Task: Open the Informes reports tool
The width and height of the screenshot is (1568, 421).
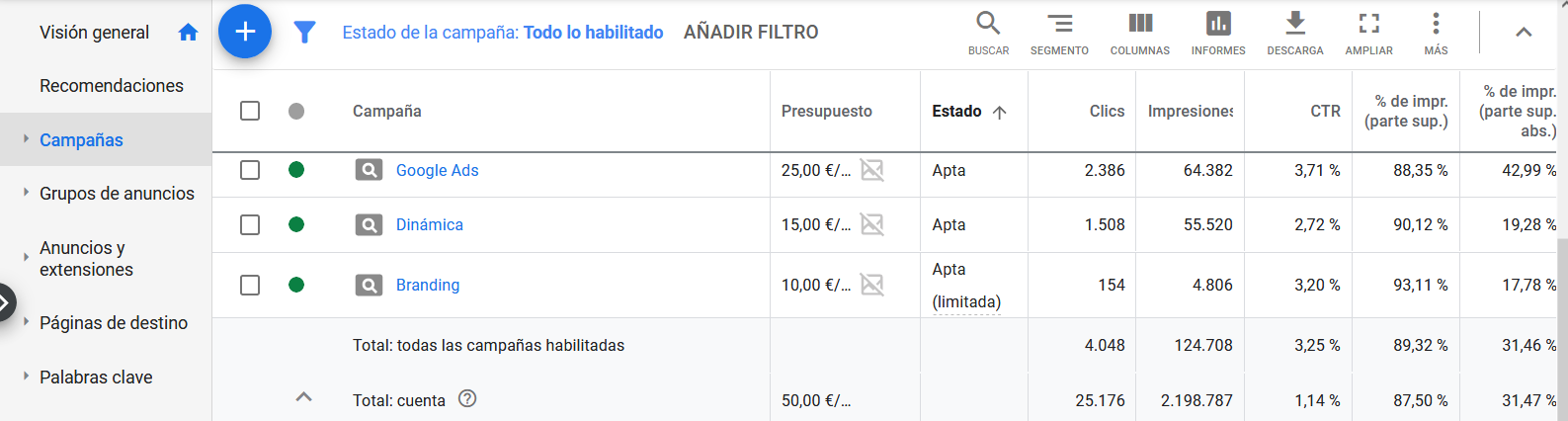Action: point(1218,33)
